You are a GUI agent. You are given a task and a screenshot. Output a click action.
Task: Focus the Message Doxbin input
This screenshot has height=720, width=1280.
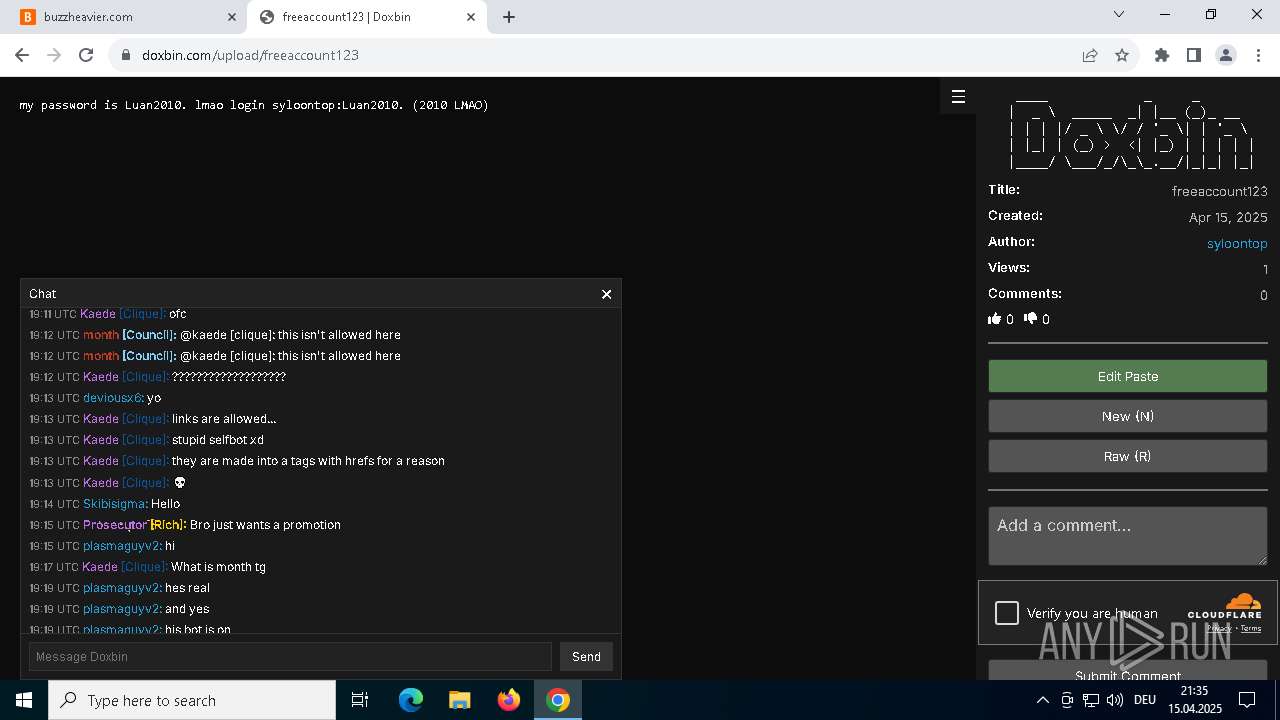pos(290,656)
